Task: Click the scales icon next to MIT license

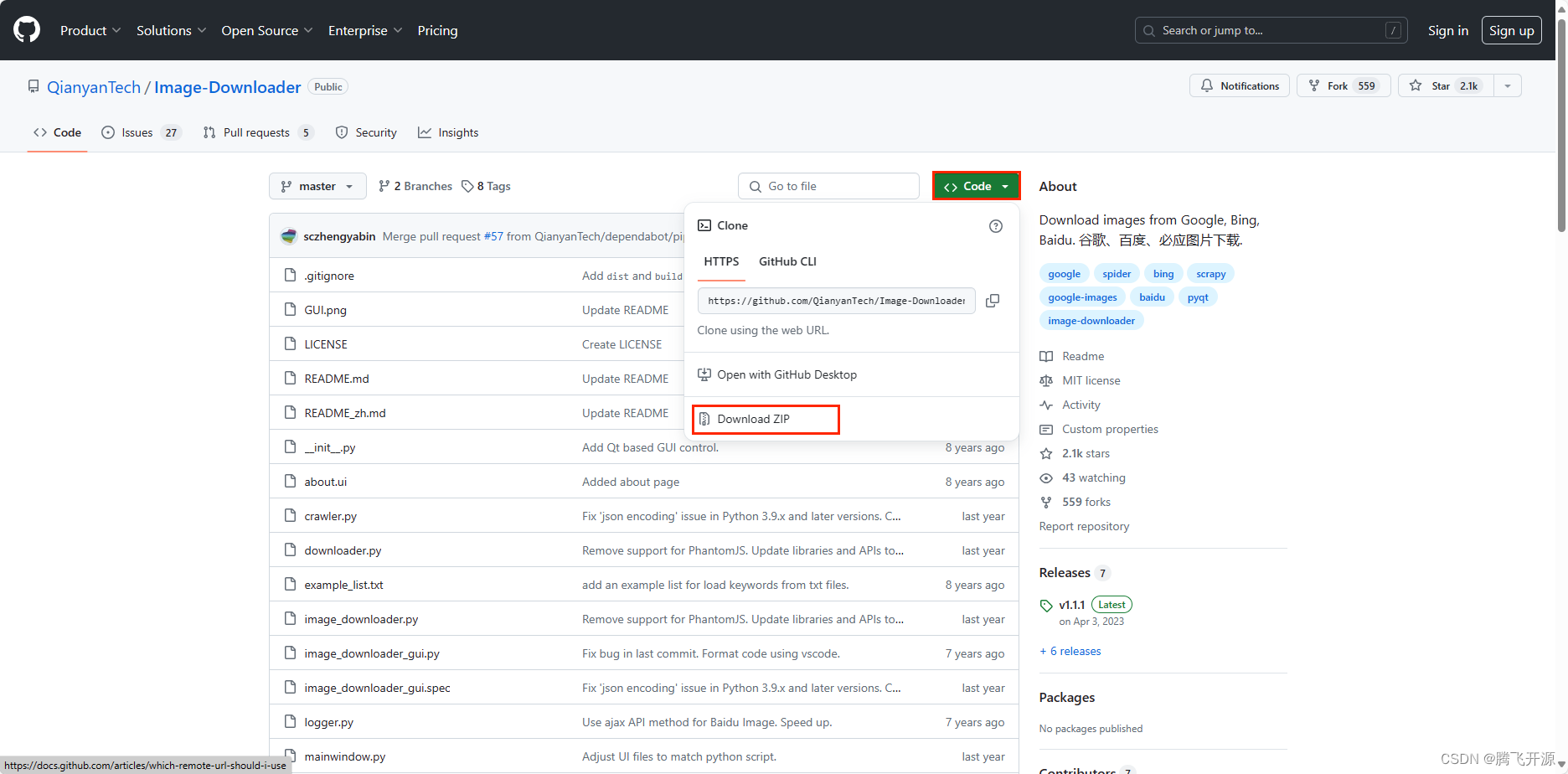Action: 1046,380
